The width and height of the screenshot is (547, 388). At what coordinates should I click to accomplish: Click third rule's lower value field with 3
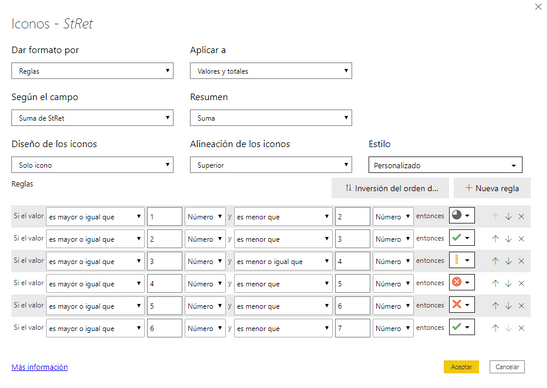[x=165, y=261]
